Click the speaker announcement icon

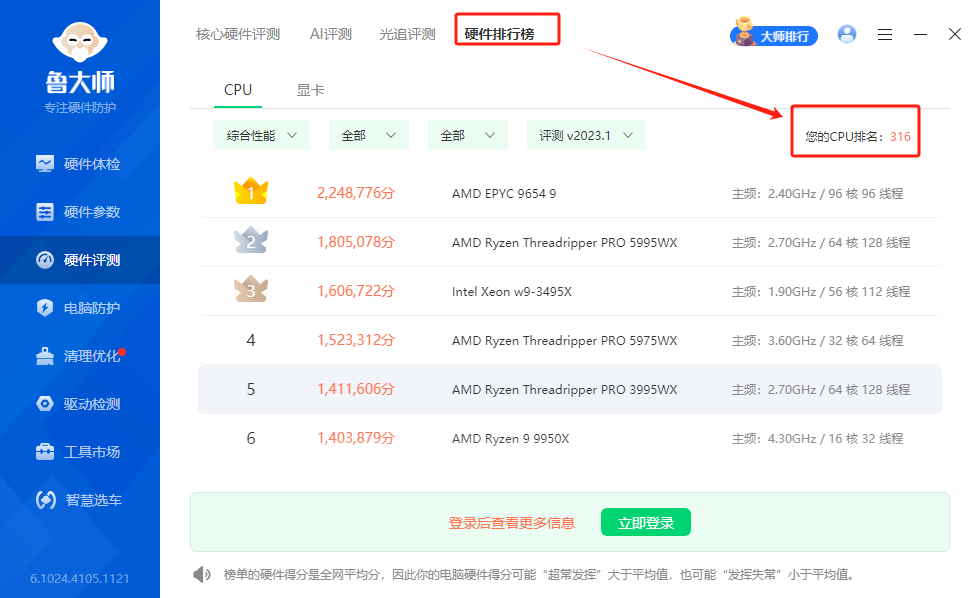point(202,574)
